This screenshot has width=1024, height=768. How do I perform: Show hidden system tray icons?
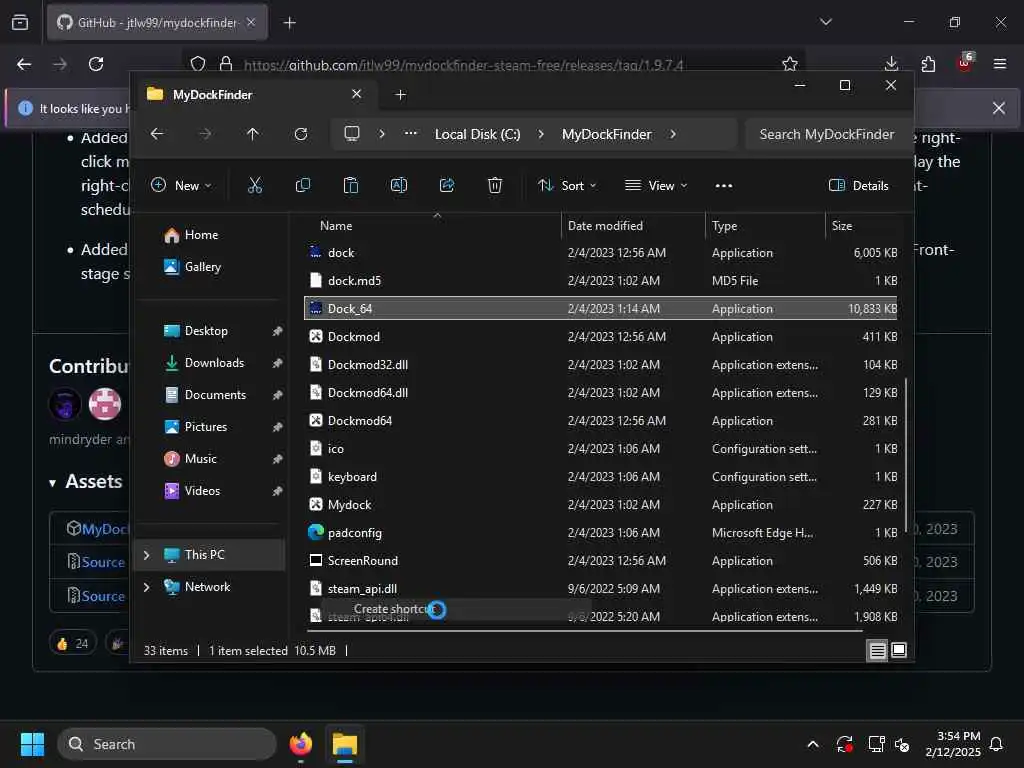pos(812,744)
